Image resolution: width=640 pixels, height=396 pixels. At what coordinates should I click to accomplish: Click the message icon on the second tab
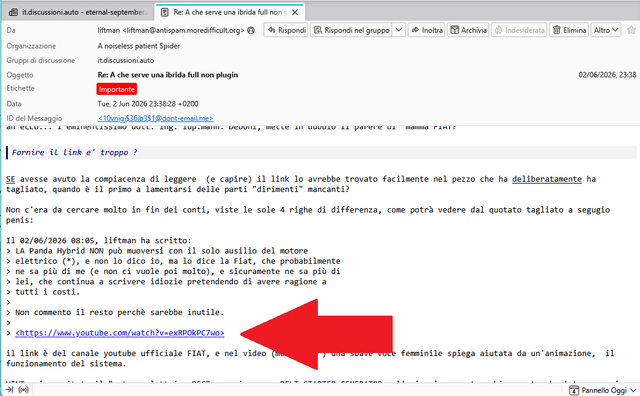pos(164,12)
